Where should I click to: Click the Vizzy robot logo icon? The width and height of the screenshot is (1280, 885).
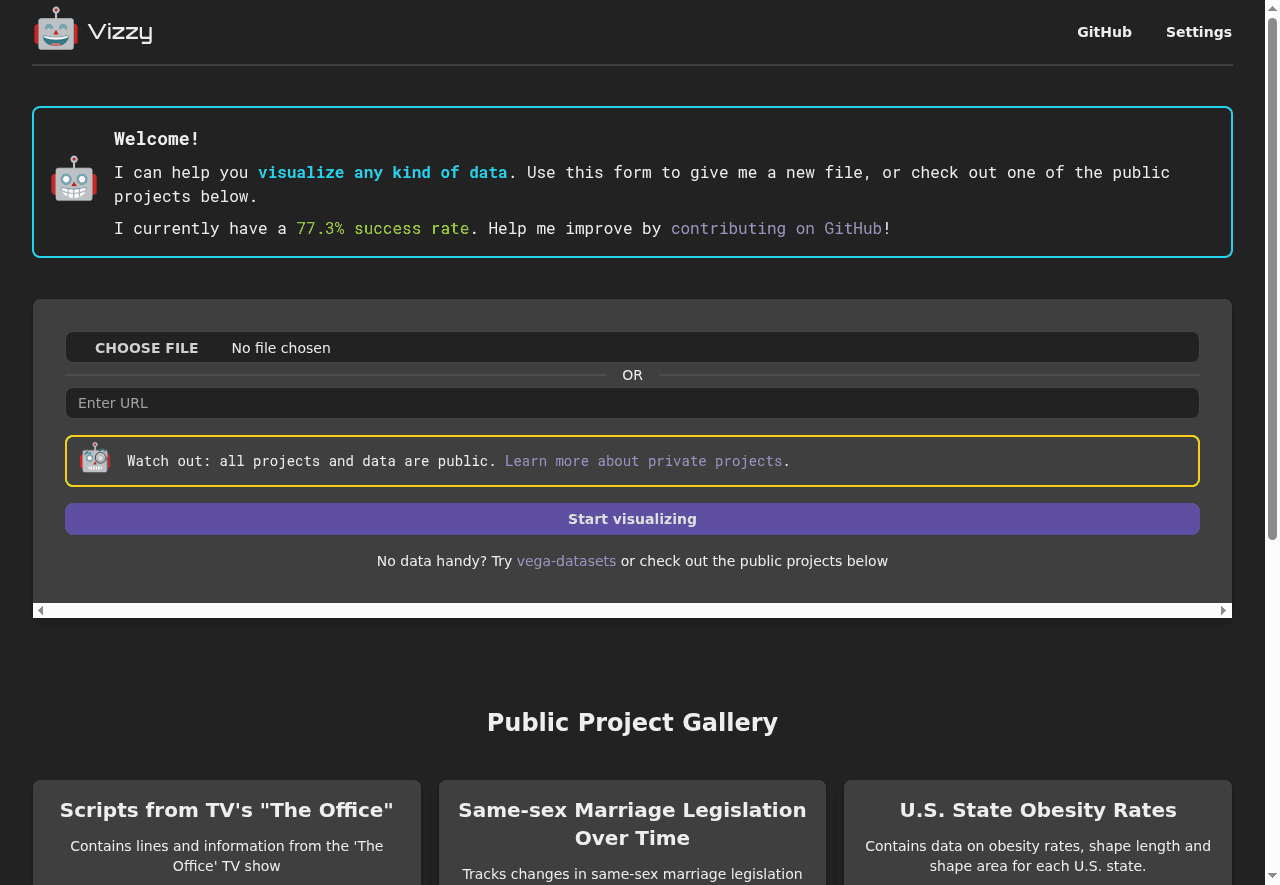[x=56, y=30]
